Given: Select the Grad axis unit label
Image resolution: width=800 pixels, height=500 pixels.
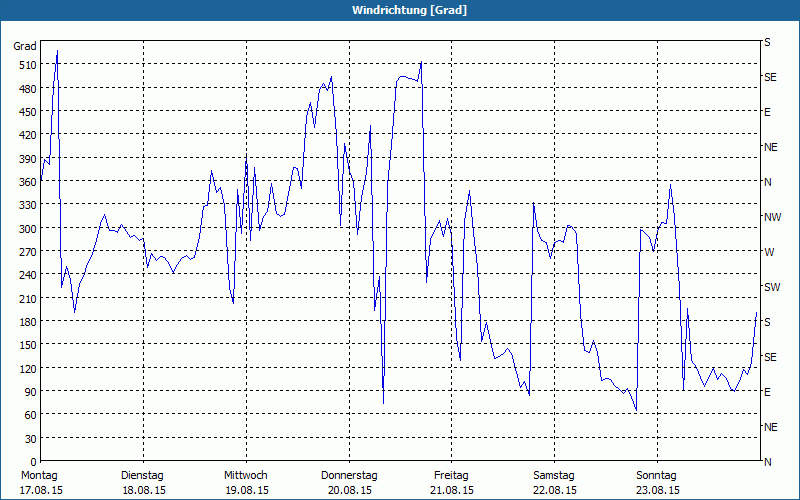Looking at the screenshot, I should click(25, 46).
